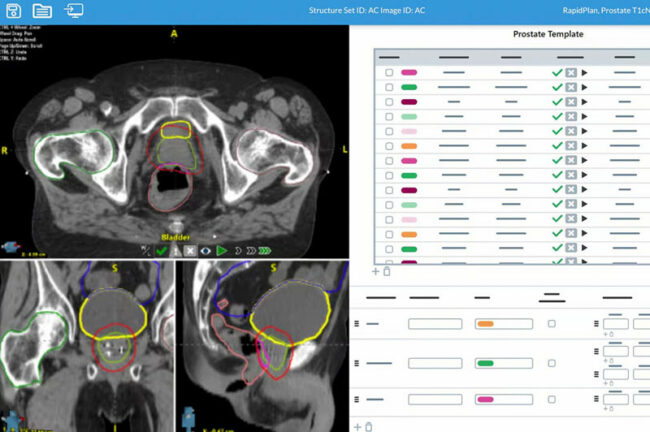Screen dimensions: 650x432
Task: Click the green checkmark in first pink row
Action: click(557, 72)
